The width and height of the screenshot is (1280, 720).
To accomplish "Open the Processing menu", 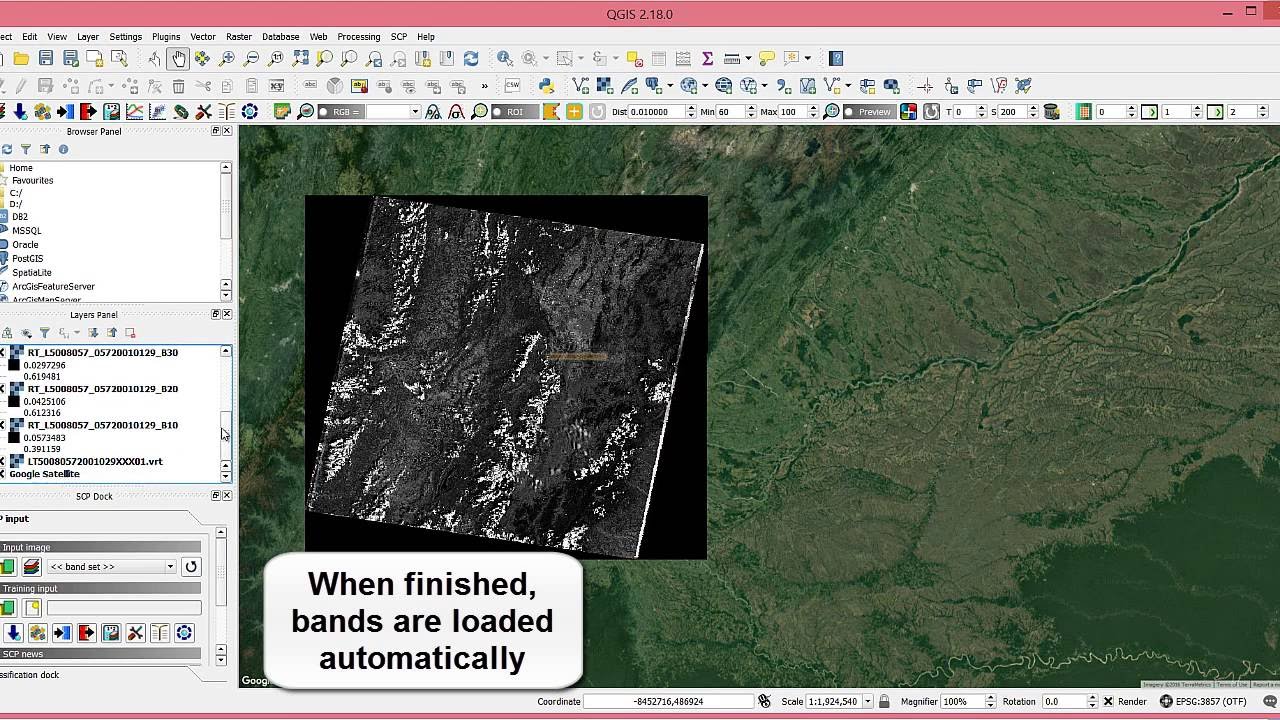I will (x=358, y=37).
